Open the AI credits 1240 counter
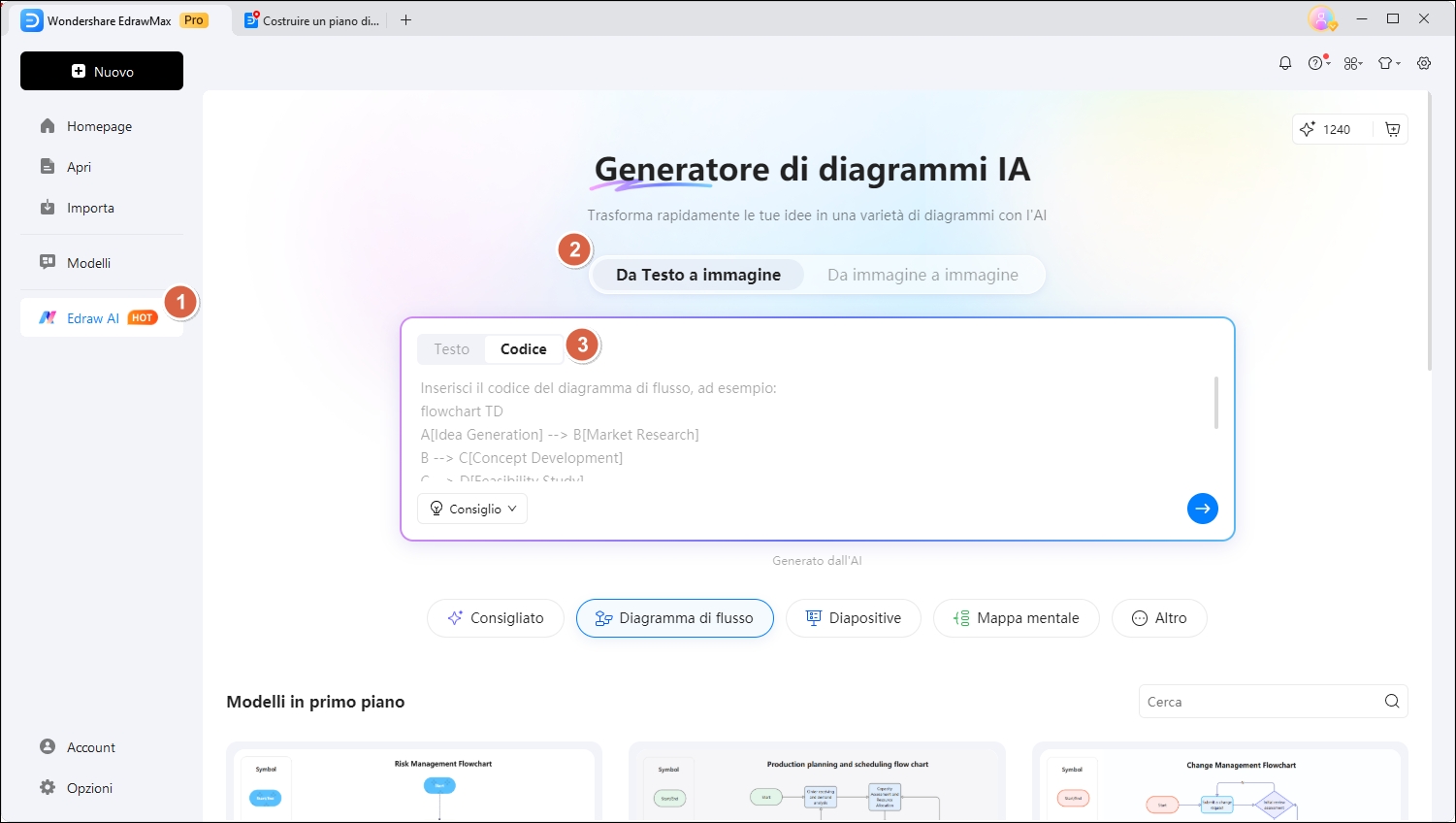 1327,129
